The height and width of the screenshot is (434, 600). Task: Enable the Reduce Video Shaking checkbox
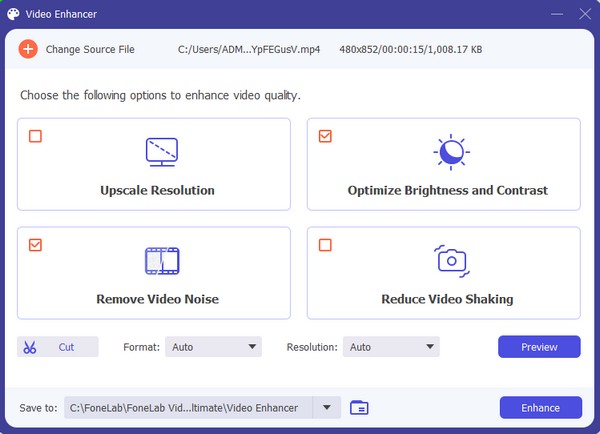click(x=325, y=245)
